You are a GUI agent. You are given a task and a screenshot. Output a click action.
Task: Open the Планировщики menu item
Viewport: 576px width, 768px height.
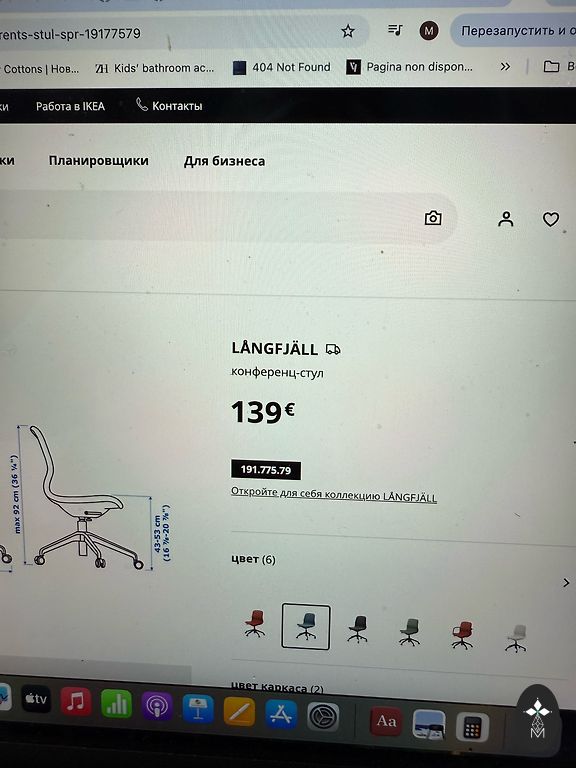pos(98,160)
